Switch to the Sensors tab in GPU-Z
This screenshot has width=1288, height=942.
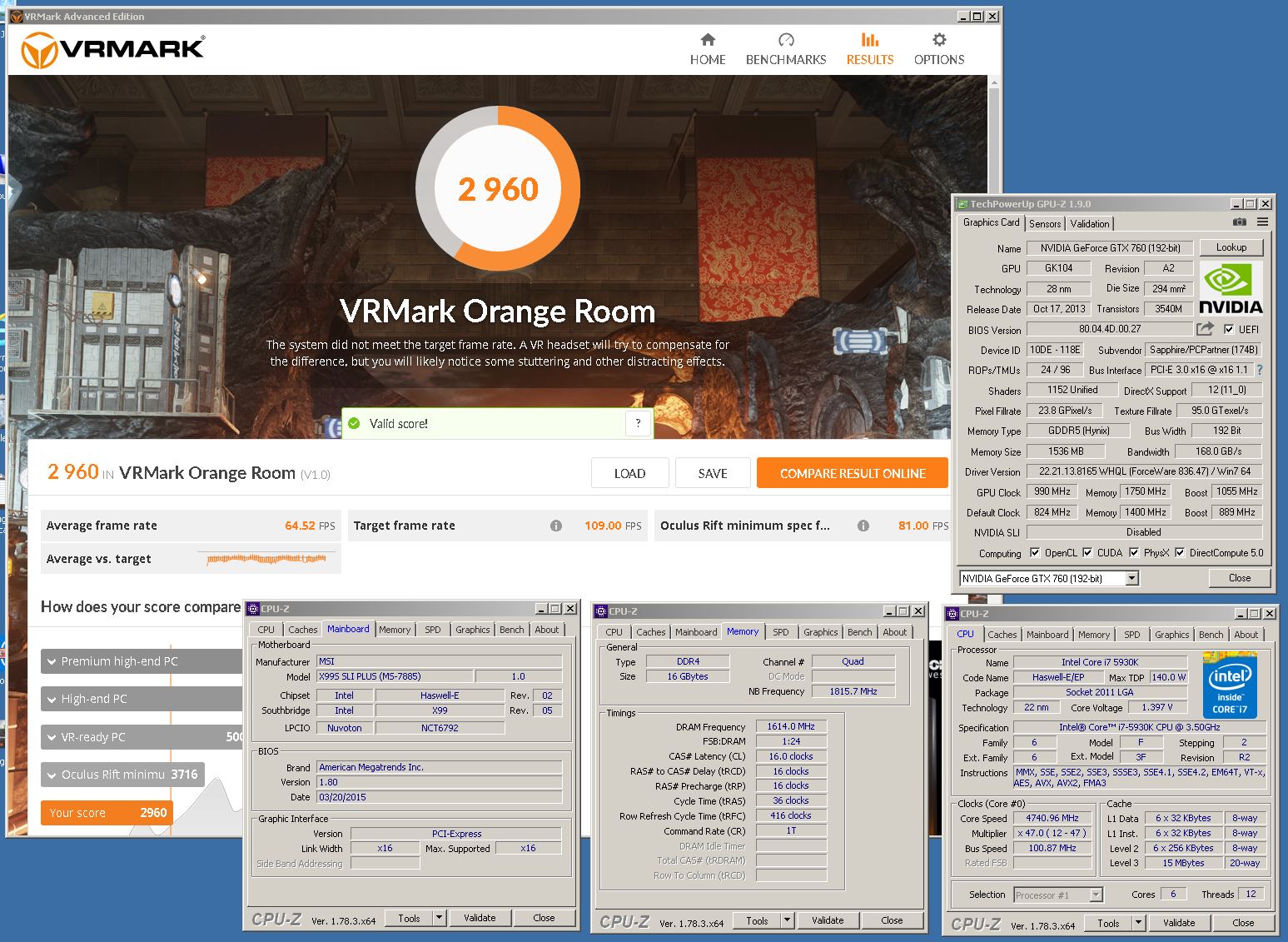click(1045, 223)
